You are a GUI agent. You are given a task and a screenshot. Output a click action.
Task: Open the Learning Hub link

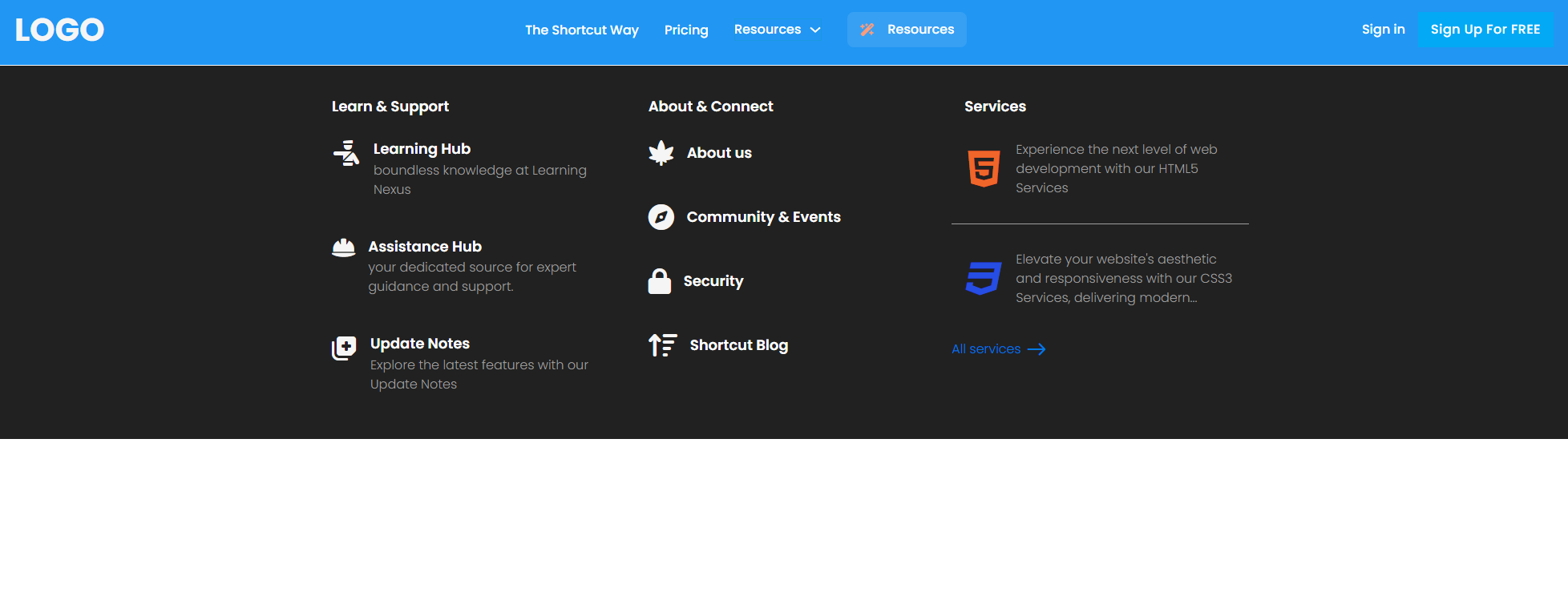pyautogui.click(x=422, y=149)
